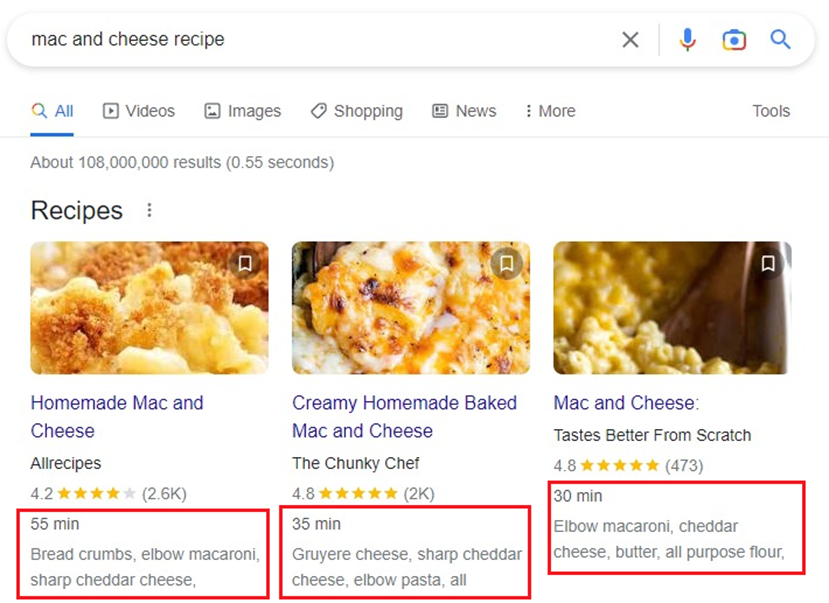Click the three-dot options icon beside Recipes
The height and width of the screenshot is (603, 829).
coord(149,210)
